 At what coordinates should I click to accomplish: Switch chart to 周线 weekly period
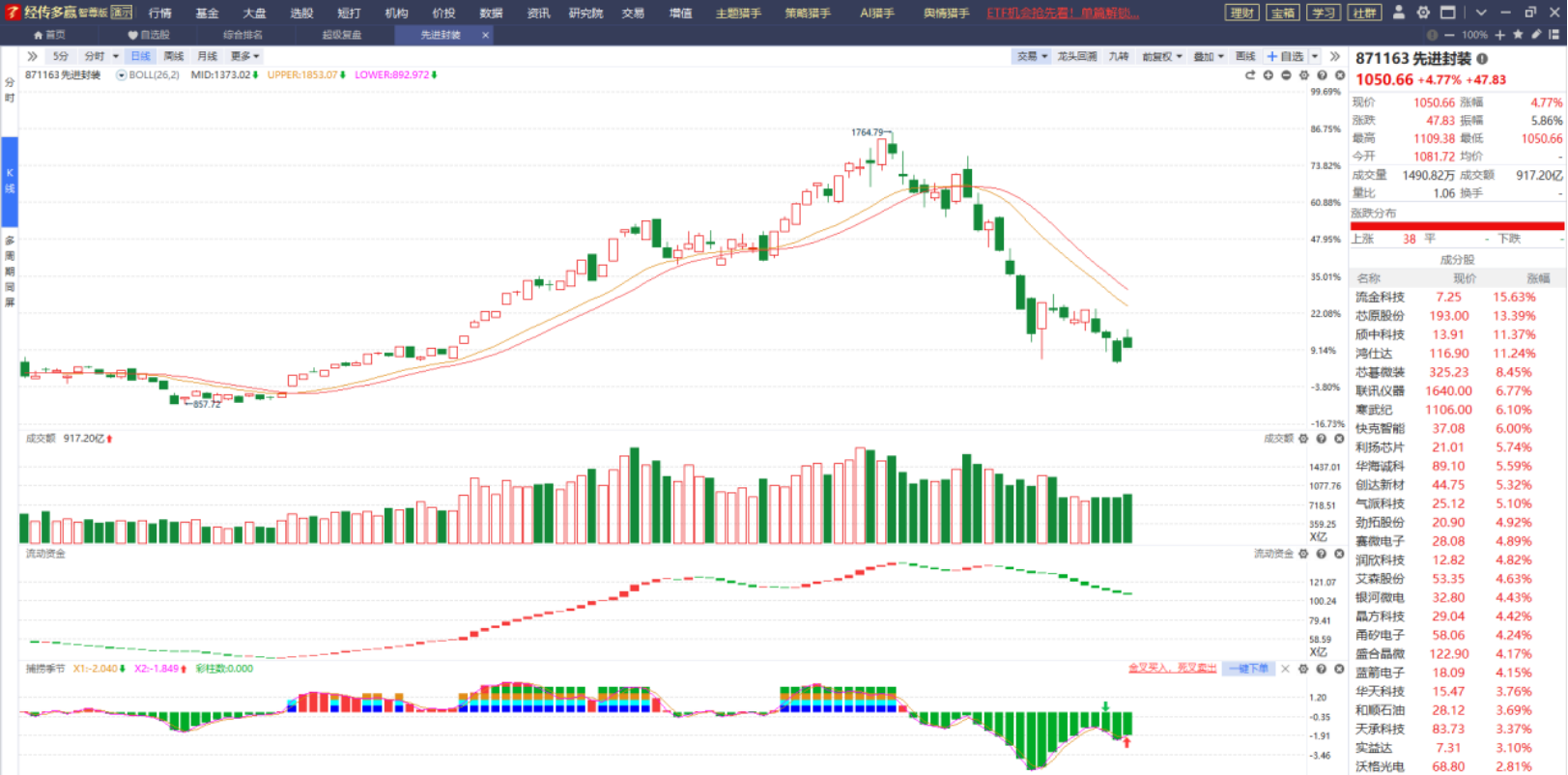174,56
